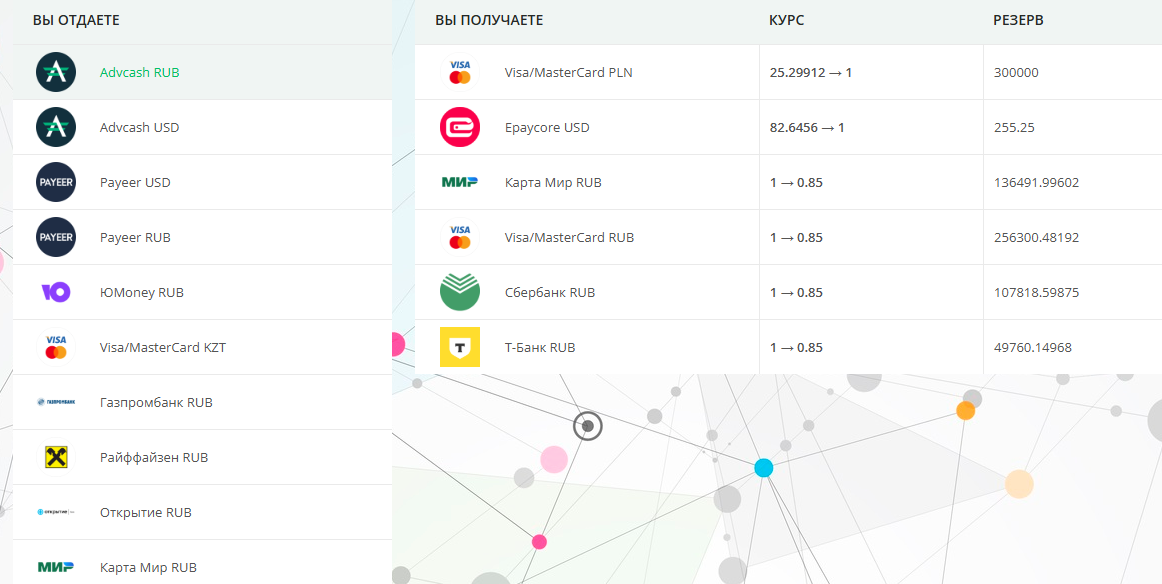Click the Payeer RUB logo icon
Image resolution: width=1162 pixels, height=584 pixels.
point(56,237)
